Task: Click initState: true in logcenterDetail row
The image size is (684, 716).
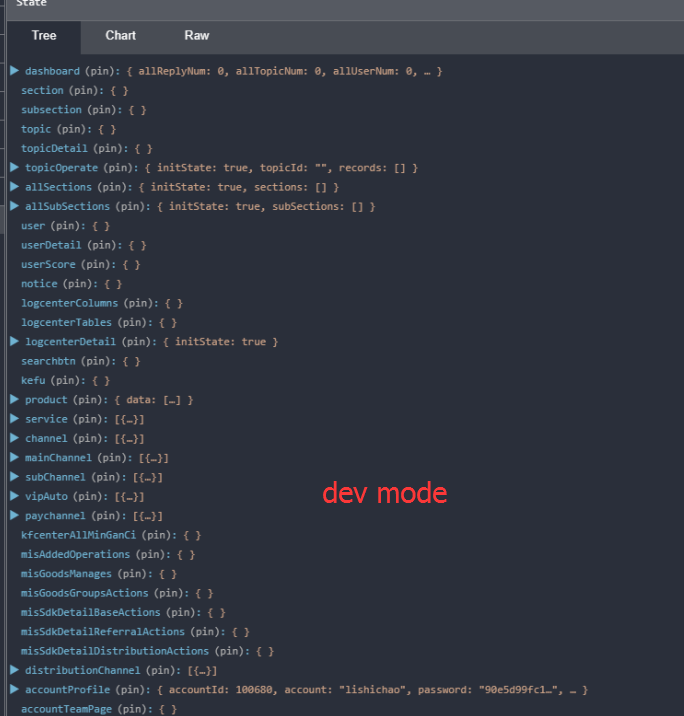Action: [221, 342]
